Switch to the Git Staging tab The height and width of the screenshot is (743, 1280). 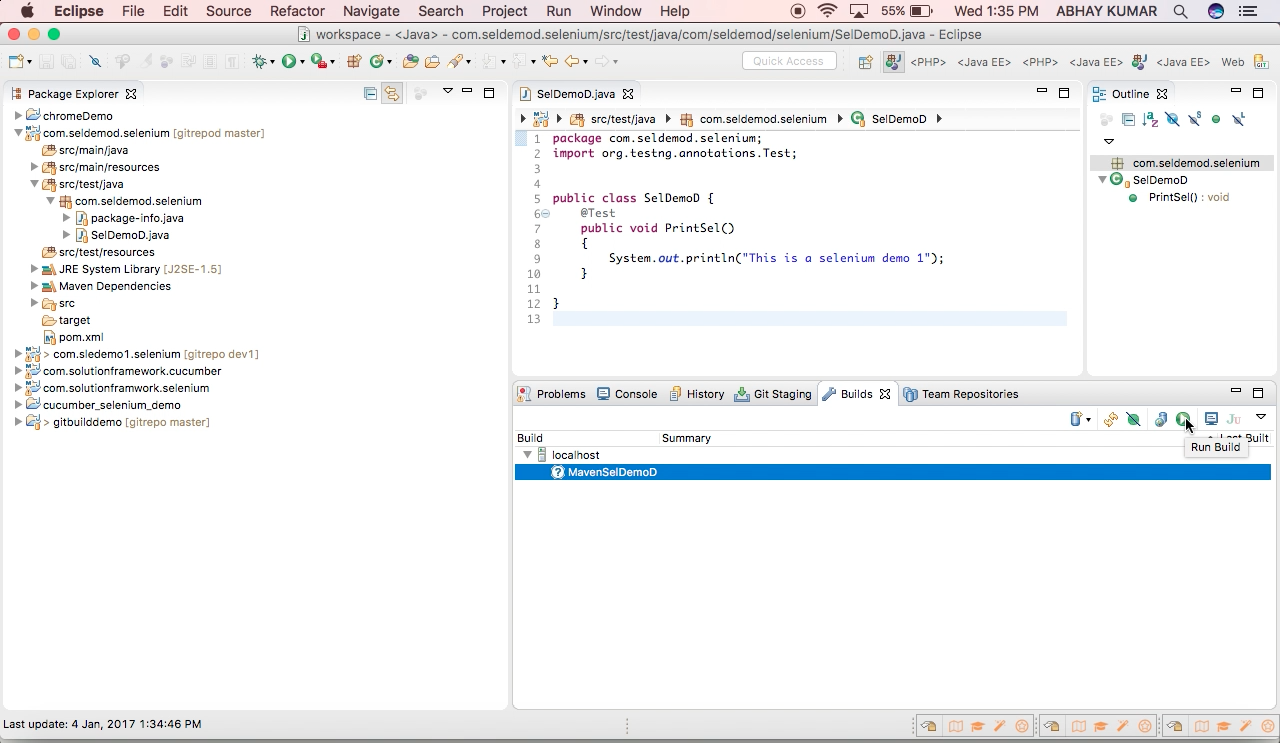773,394
